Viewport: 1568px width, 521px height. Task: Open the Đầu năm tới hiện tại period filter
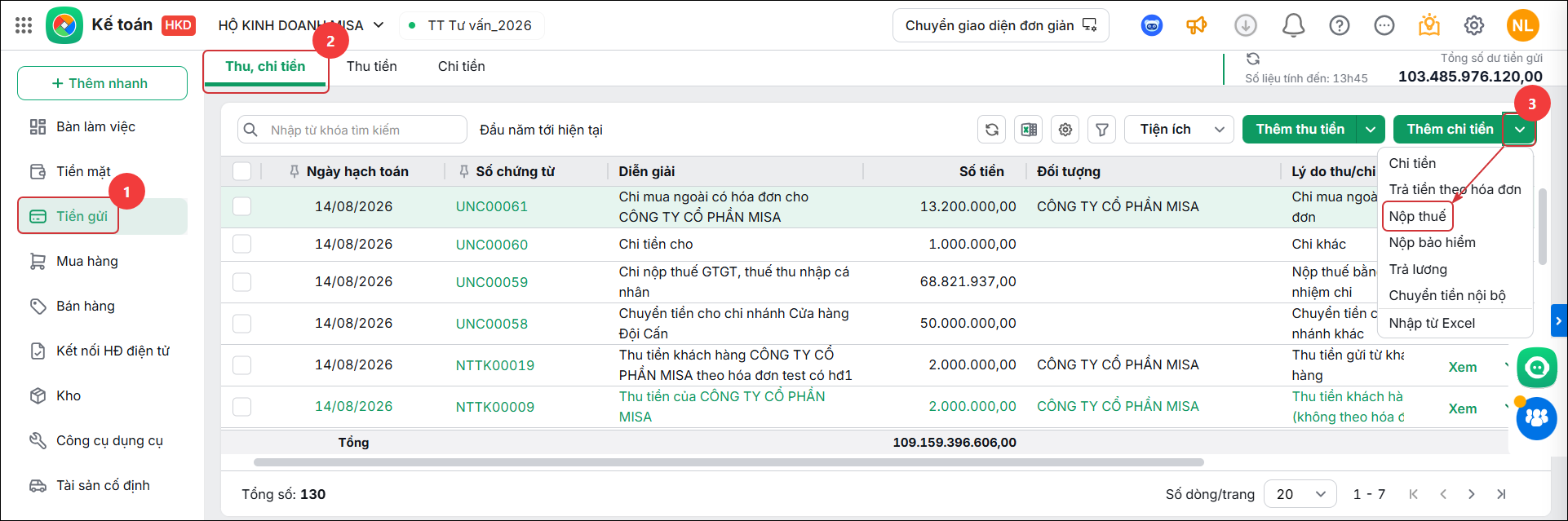tap(541, 130)
